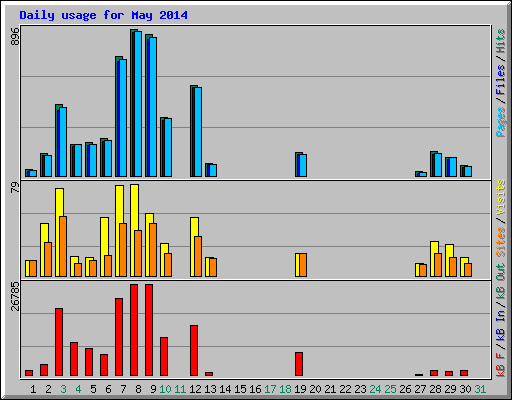Click day 19 on the x-axis
Viewport: 512px width, 400px height.
click(x=300, y=389)
